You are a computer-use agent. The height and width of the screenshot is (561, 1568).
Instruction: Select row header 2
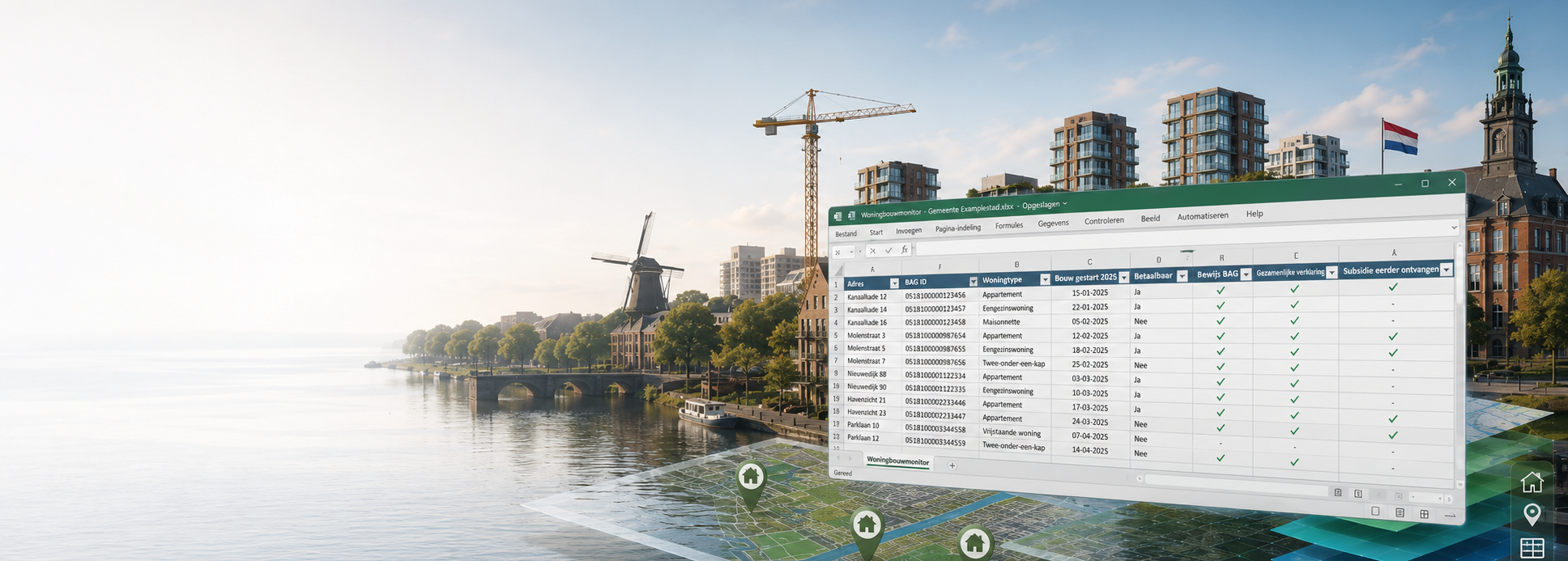coord(836,297)
